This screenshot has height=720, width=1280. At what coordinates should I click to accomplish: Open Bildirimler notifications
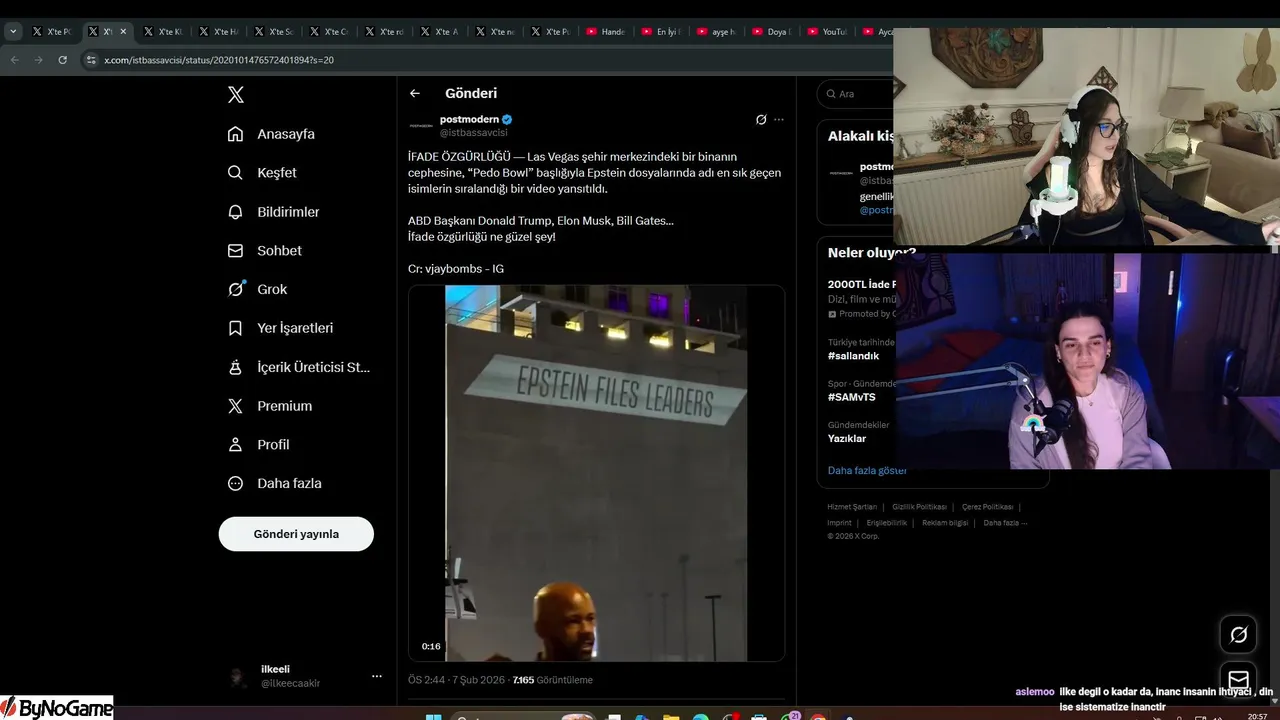273,212
